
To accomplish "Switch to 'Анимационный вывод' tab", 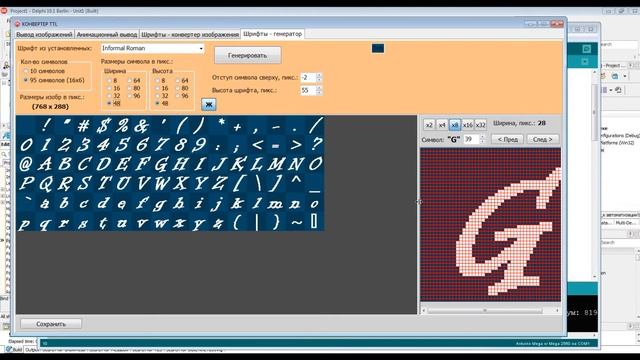I will pyautogui.click(x=107, y=35).
